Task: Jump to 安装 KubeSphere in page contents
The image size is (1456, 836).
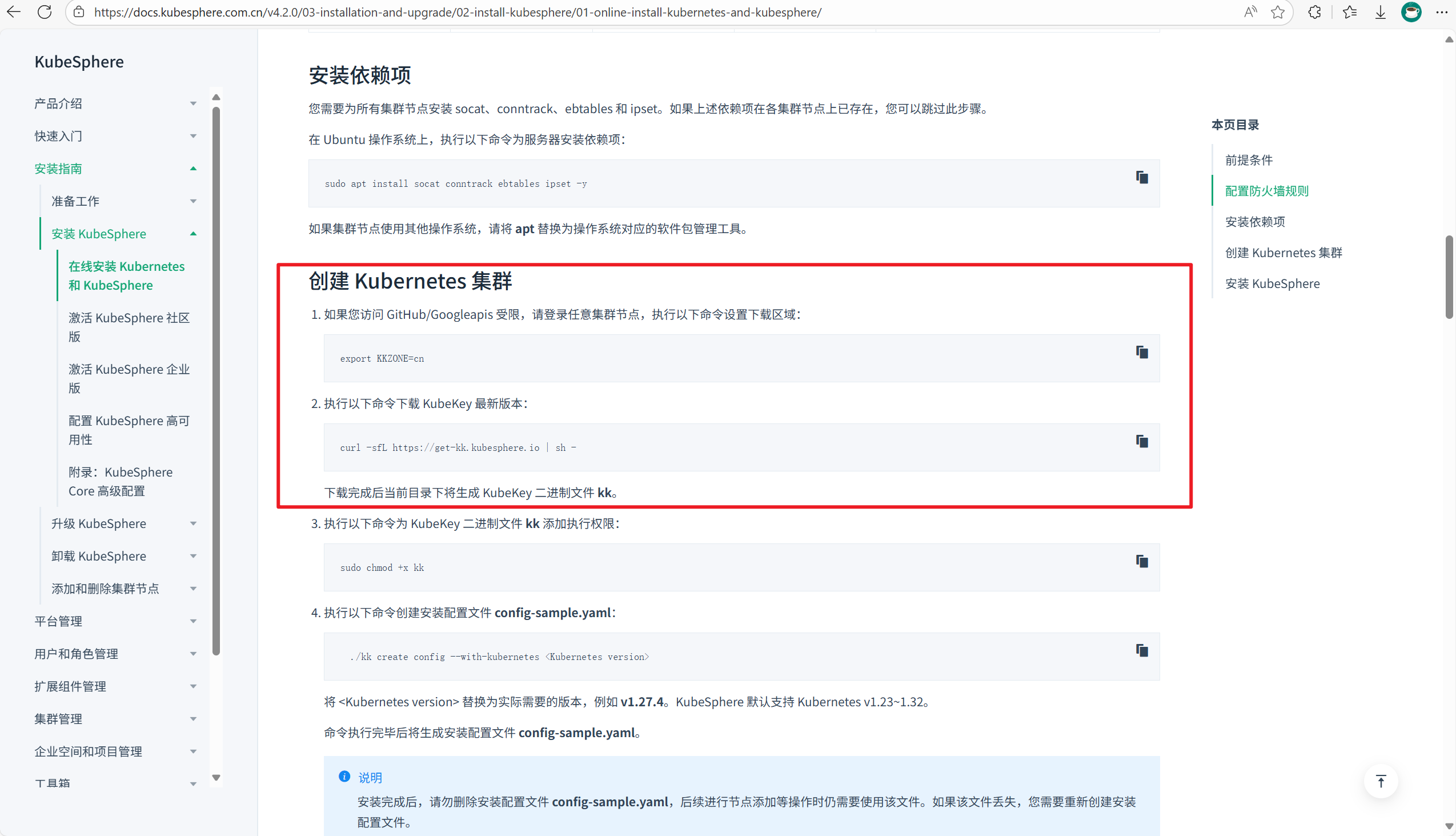Action: (1272, 283)
